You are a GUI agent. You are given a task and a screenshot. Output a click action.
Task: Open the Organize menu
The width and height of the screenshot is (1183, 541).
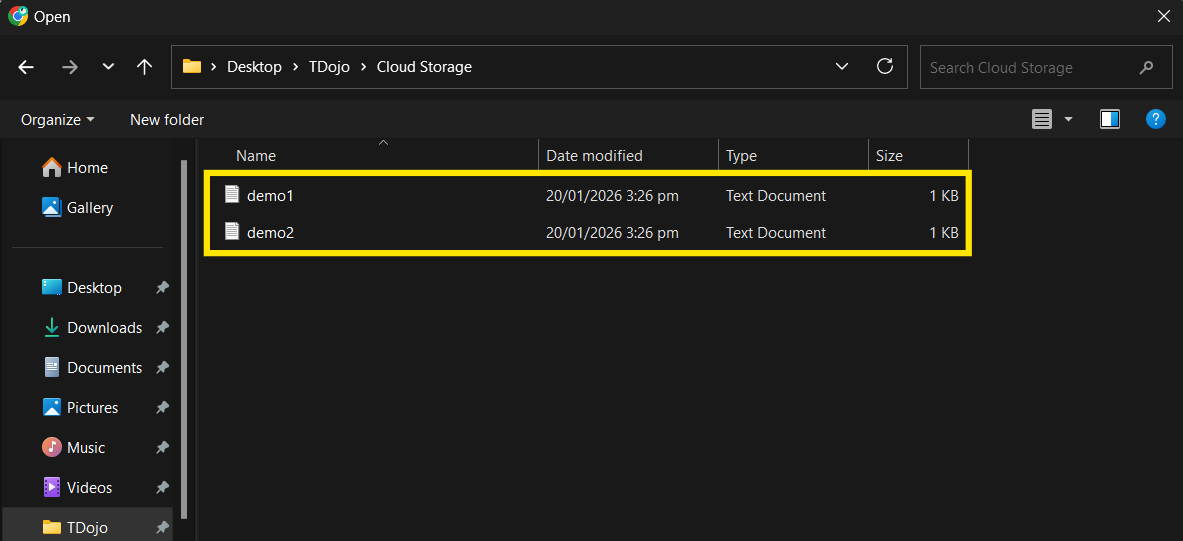[x=57, y=119]
